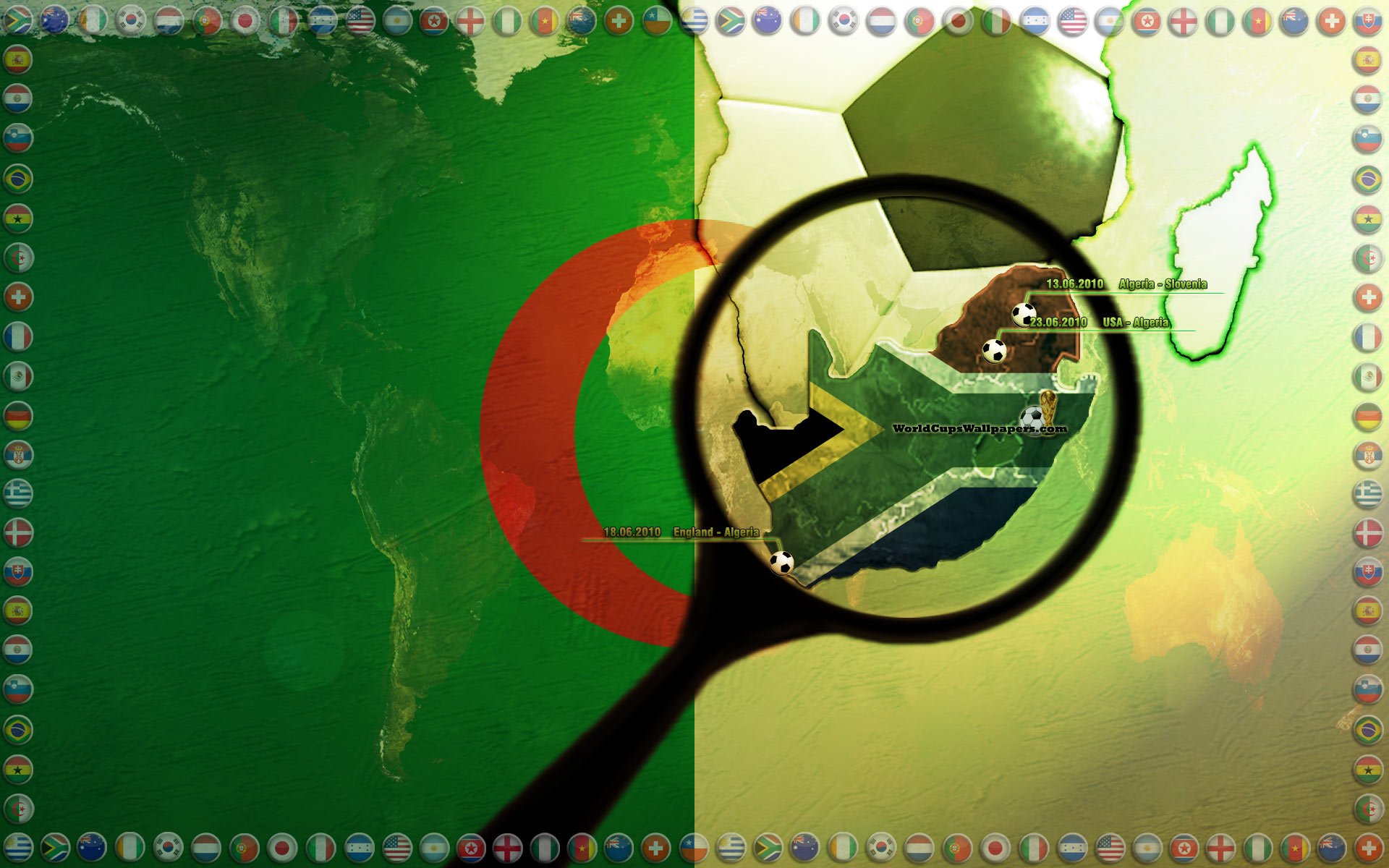The width and height of the screenshot is (1389, 868).
Task: Click the soccer ball under Algeria - Slovenia label
Action: pyautogui.click(x=1024, y=315)
